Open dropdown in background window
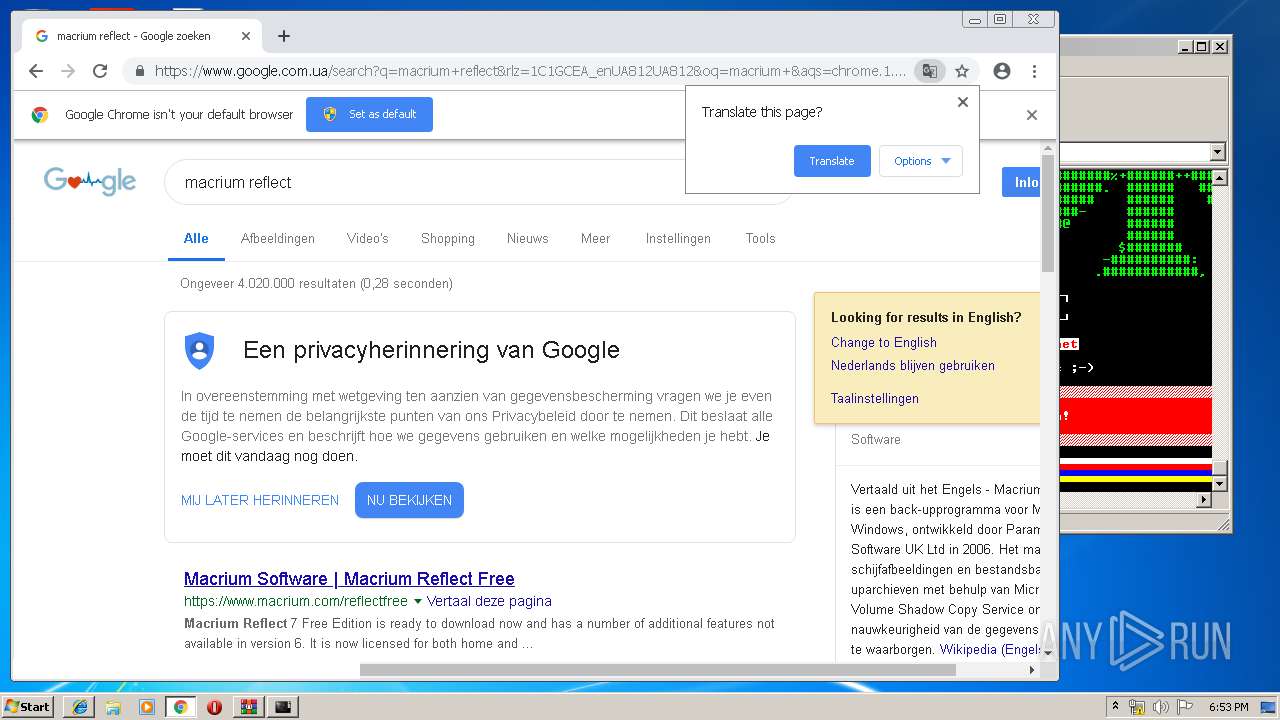1280x720 pixels. pos(1217,153)
